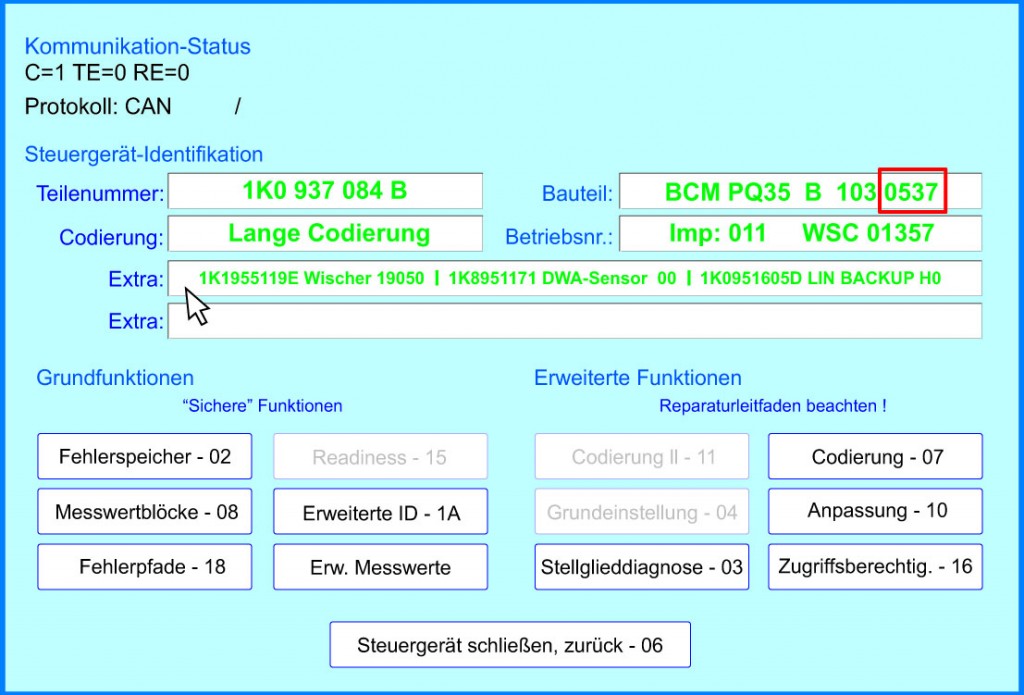
Task: Select the Readiness - 15 button
Action: pyautogui.click(x=380, y=457)
